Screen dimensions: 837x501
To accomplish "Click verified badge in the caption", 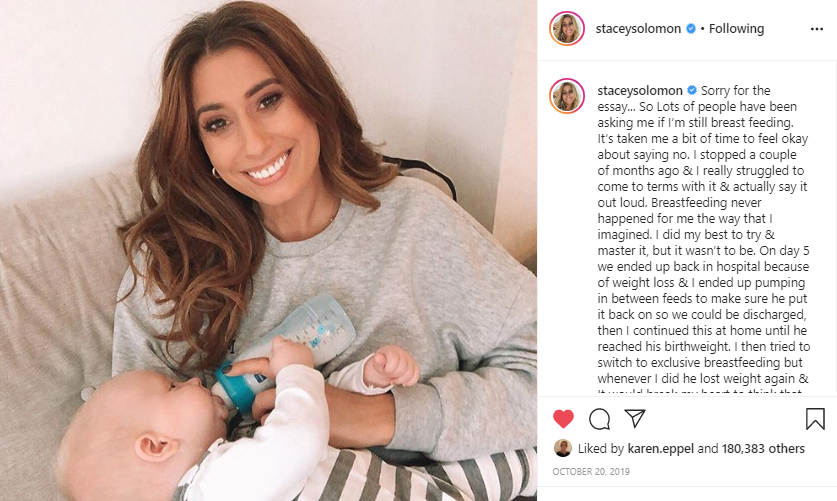I will coord(692,90).
